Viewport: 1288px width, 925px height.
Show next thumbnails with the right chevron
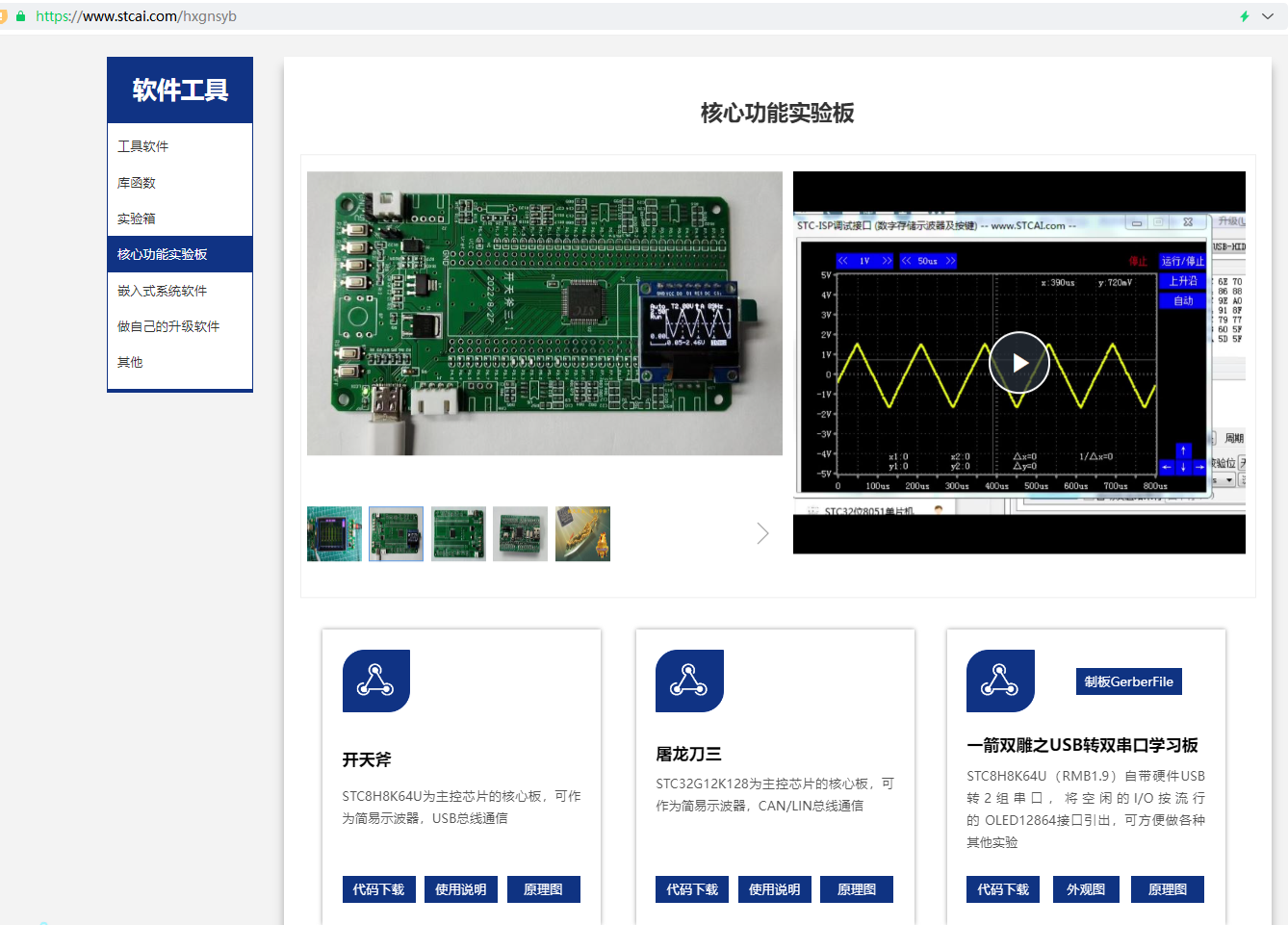(x=762, y=533)
